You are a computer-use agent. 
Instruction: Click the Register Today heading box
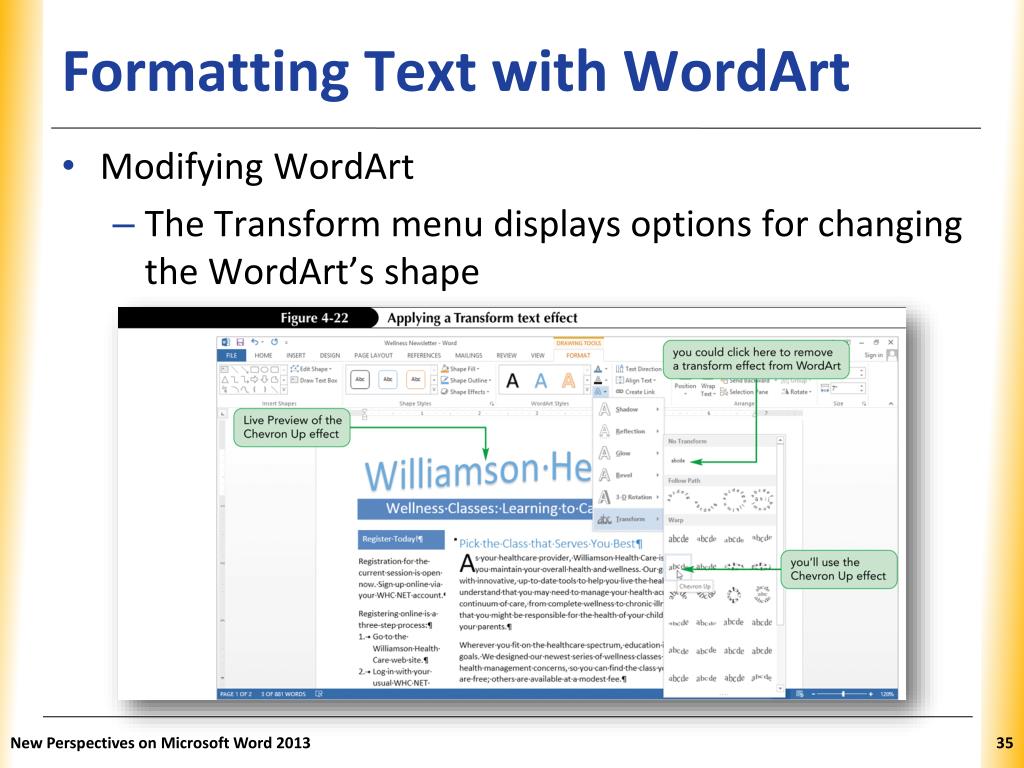(401, 539)
